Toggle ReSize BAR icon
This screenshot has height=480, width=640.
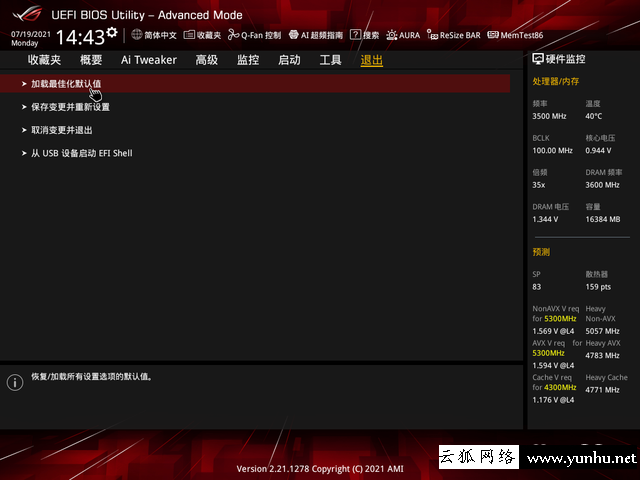(432, 35)
